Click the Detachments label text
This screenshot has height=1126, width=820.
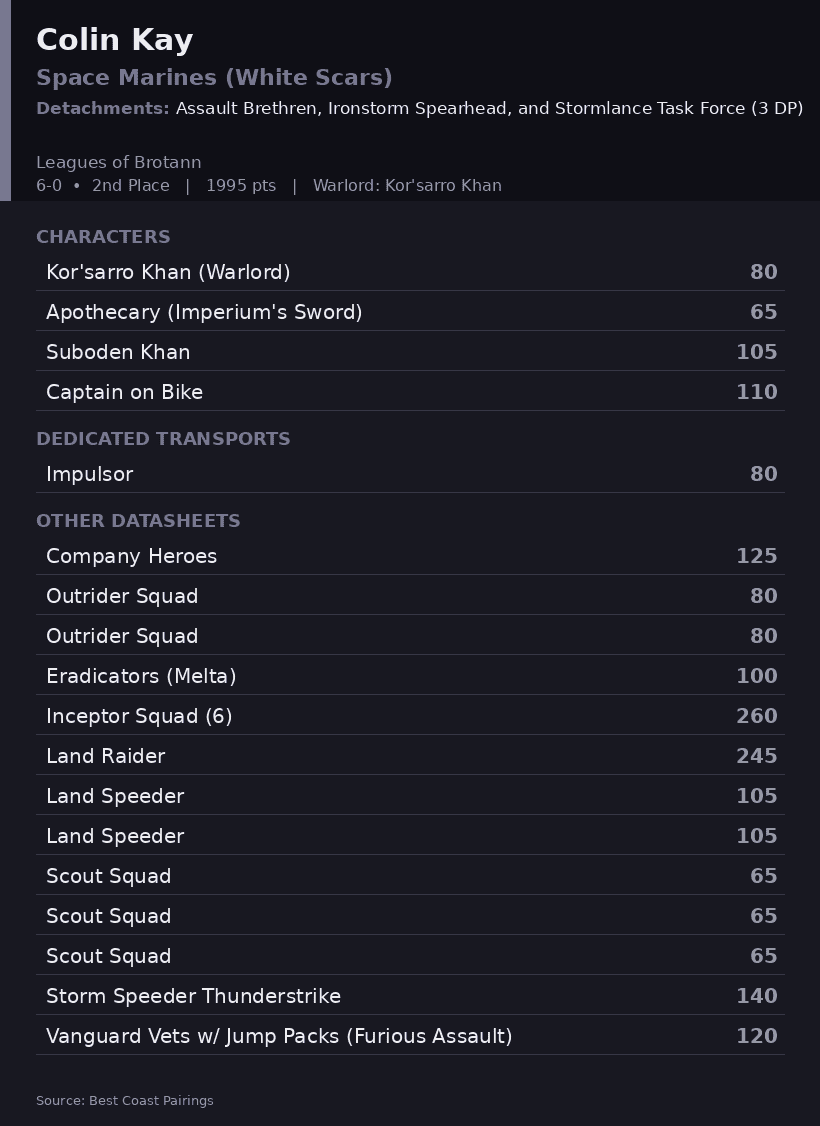click(x=103, y=108)
